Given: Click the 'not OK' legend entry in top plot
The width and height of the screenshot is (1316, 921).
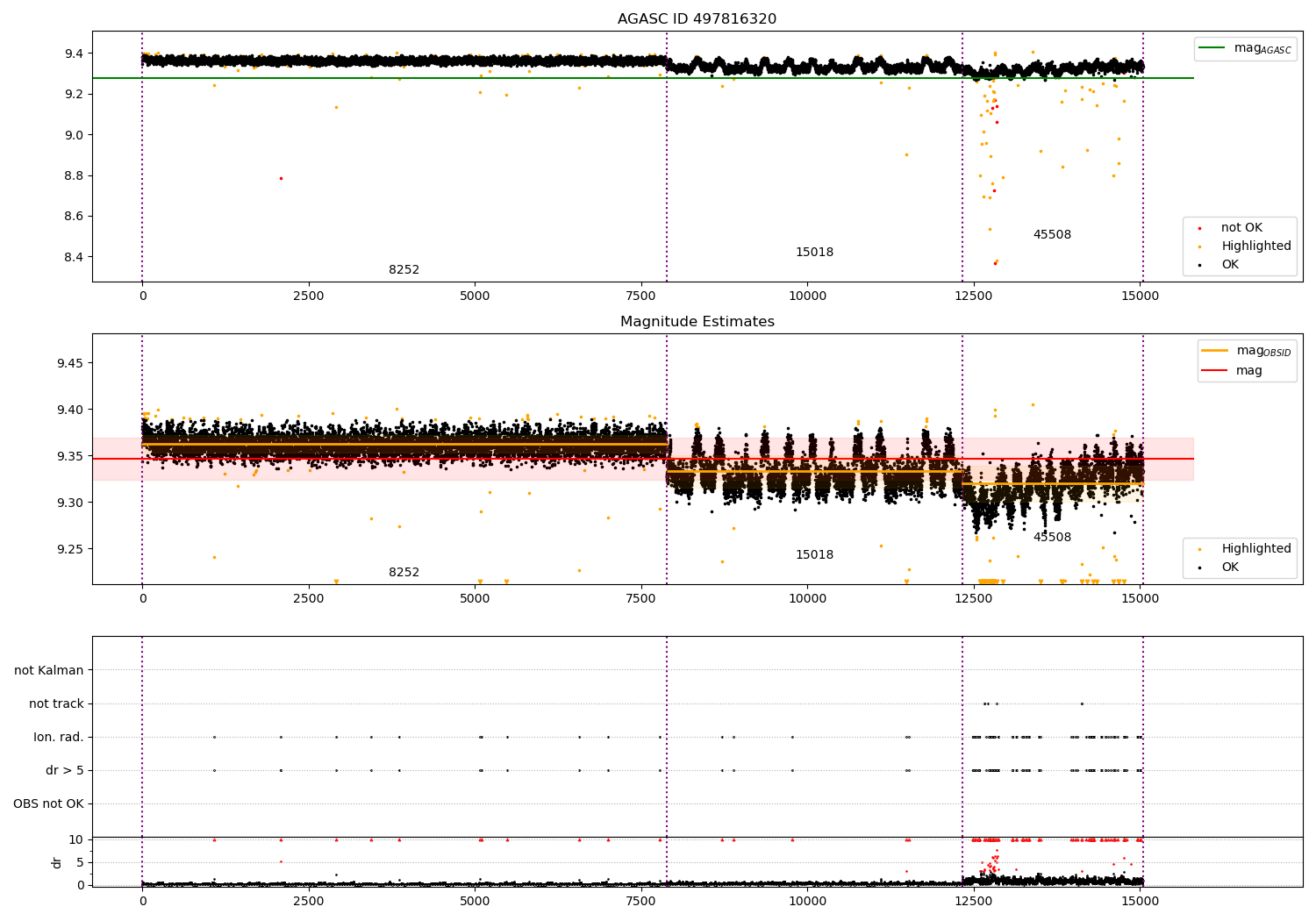Looking at the screenshot, I should pos(1240,228).
